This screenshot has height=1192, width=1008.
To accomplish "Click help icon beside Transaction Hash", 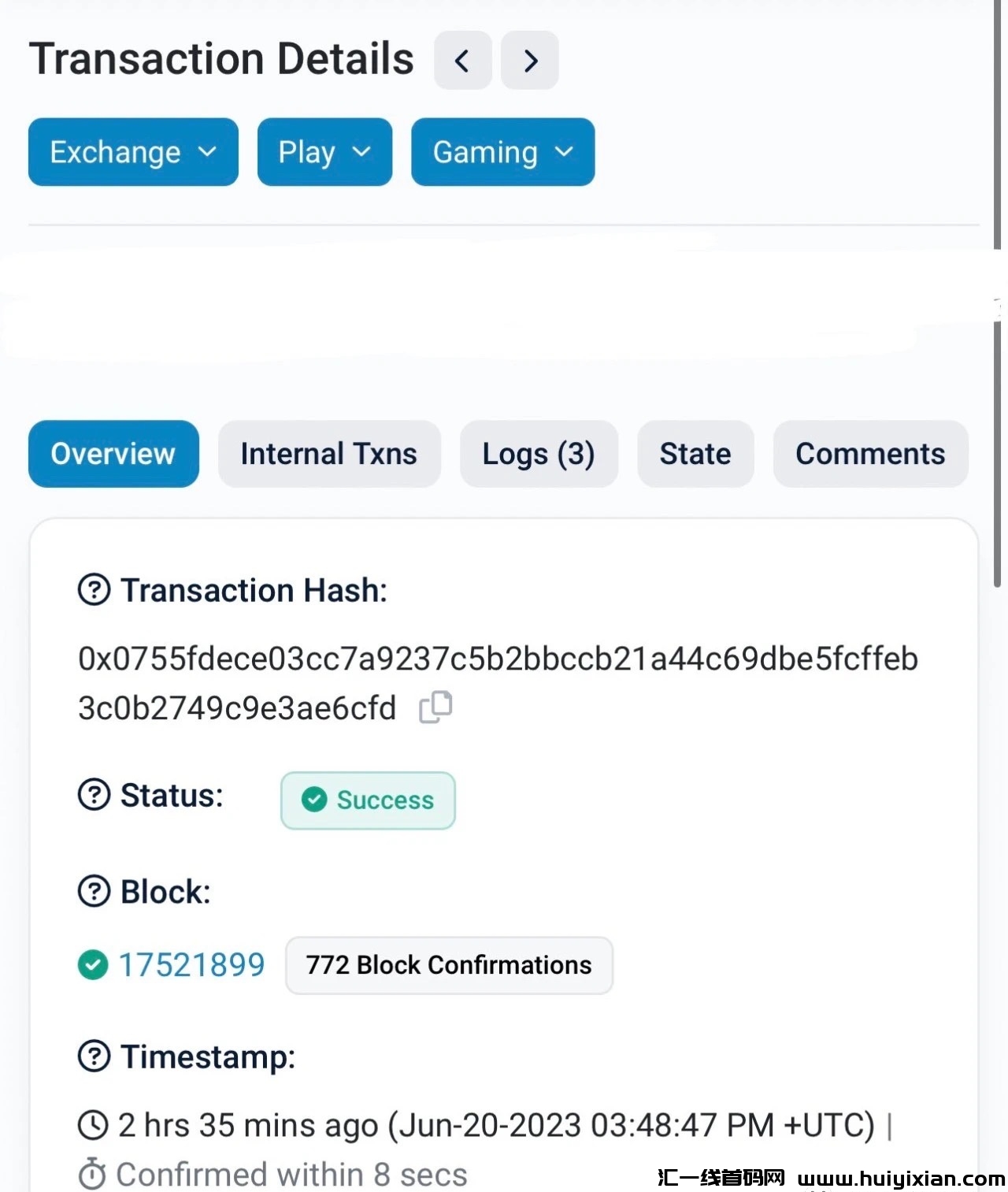I will click(94, 589).
